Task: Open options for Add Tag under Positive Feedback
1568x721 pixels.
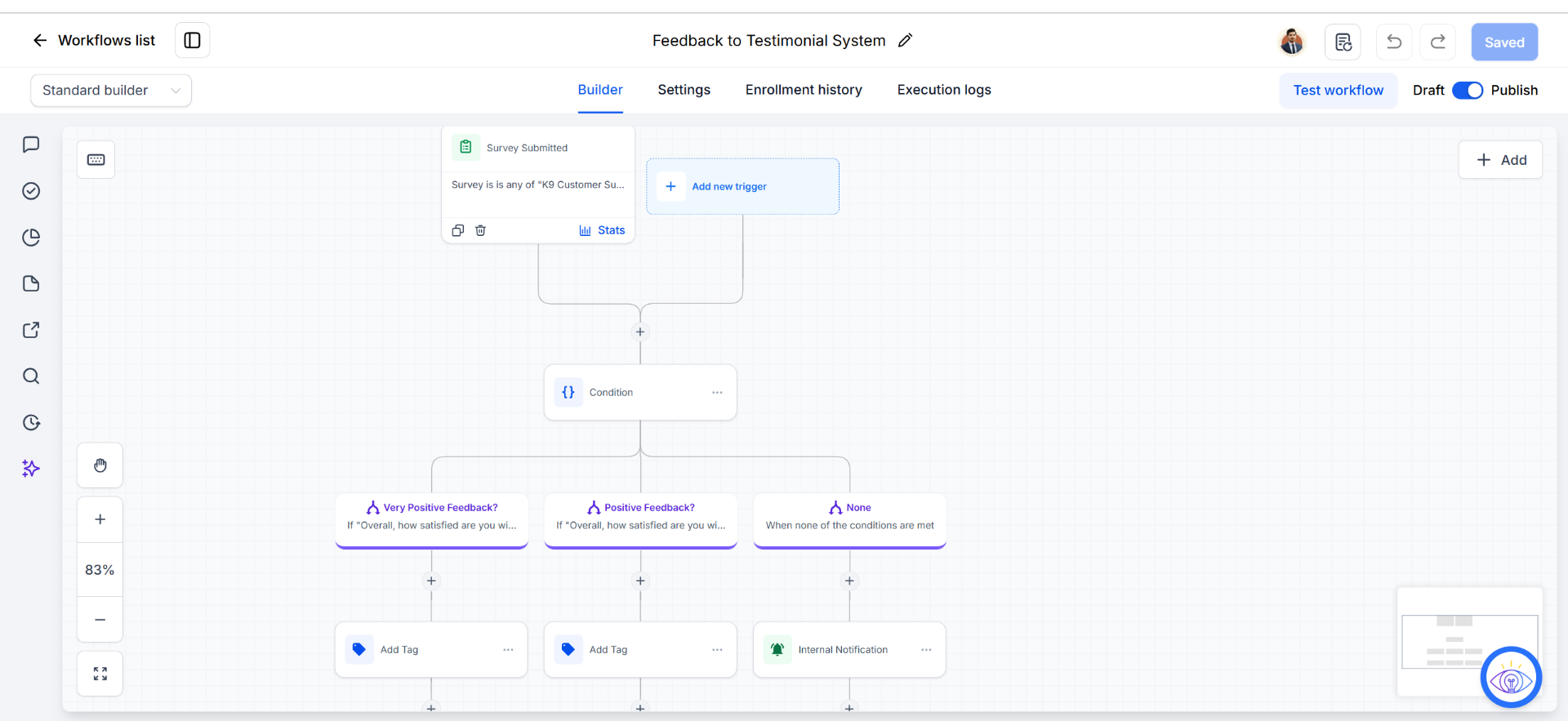Action: [717, 650]
